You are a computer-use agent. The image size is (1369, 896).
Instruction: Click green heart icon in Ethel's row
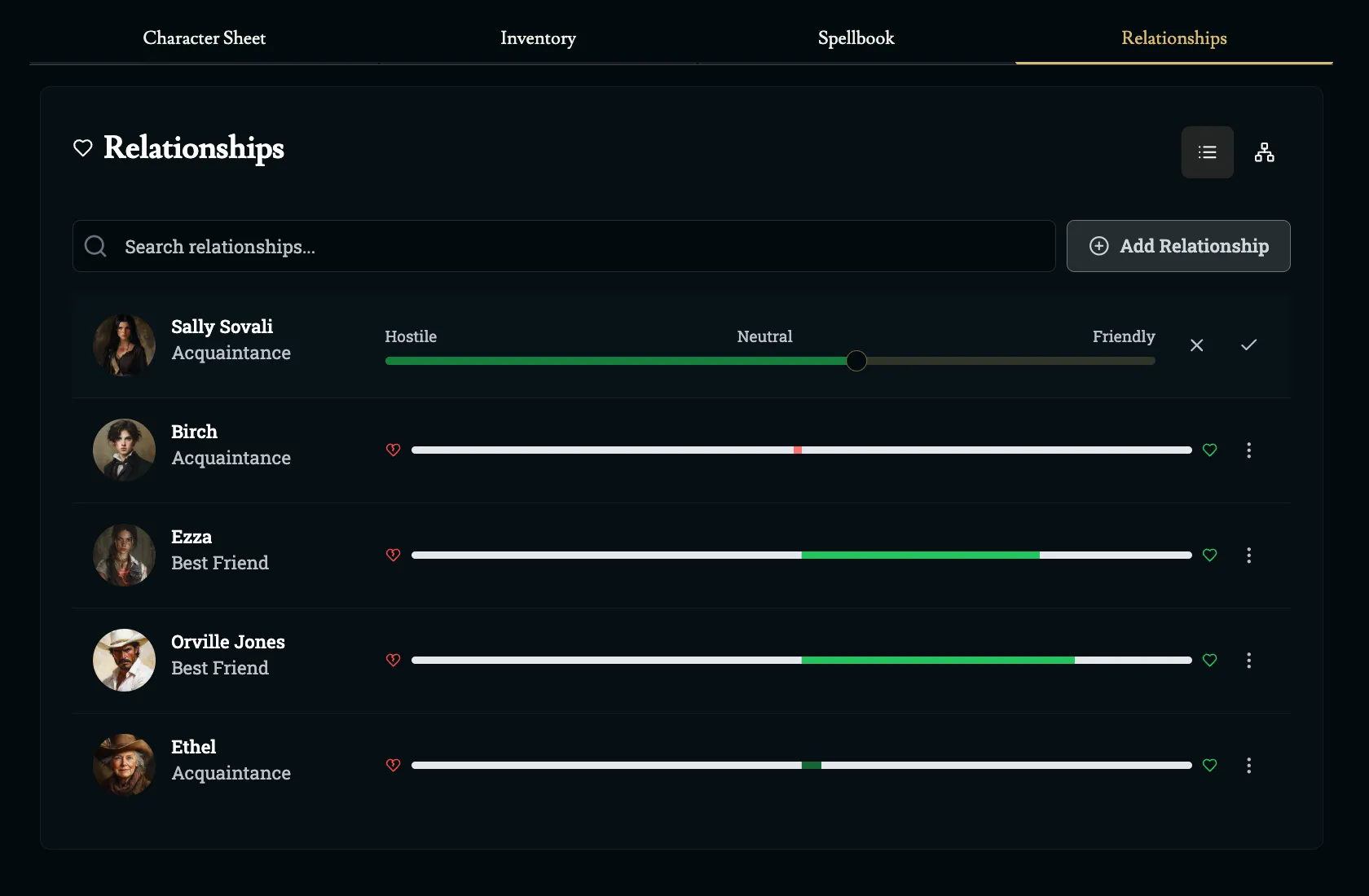(x=1209, y=766)
